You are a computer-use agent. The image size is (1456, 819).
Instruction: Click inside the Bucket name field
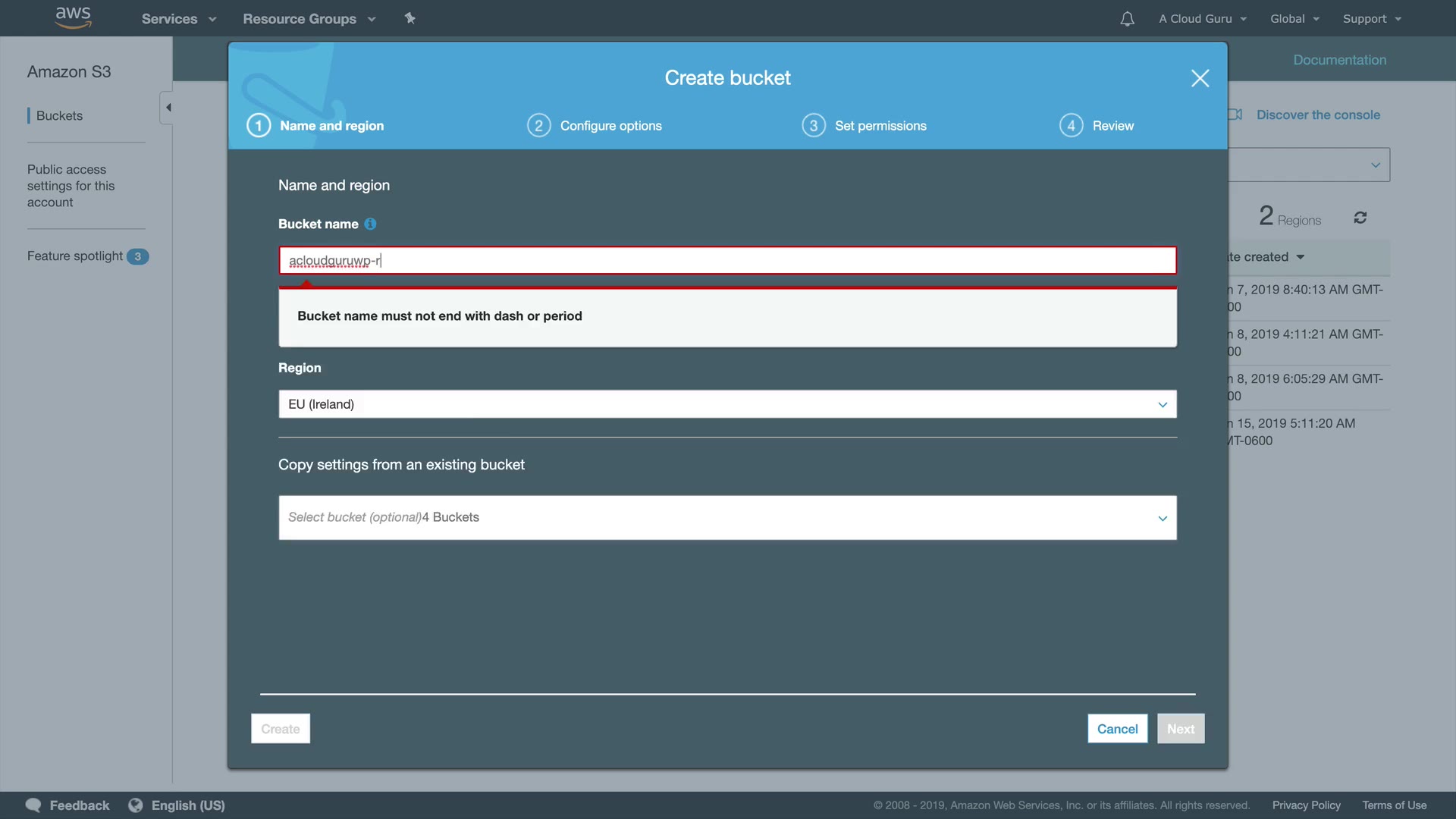click(x=726, y=260)
